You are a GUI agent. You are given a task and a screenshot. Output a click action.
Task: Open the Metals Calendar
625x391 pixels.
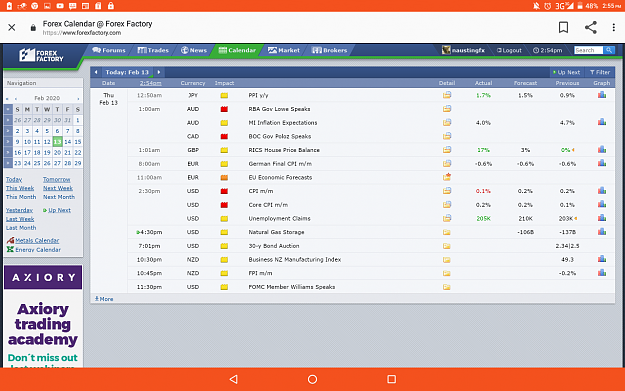[33, 240]
